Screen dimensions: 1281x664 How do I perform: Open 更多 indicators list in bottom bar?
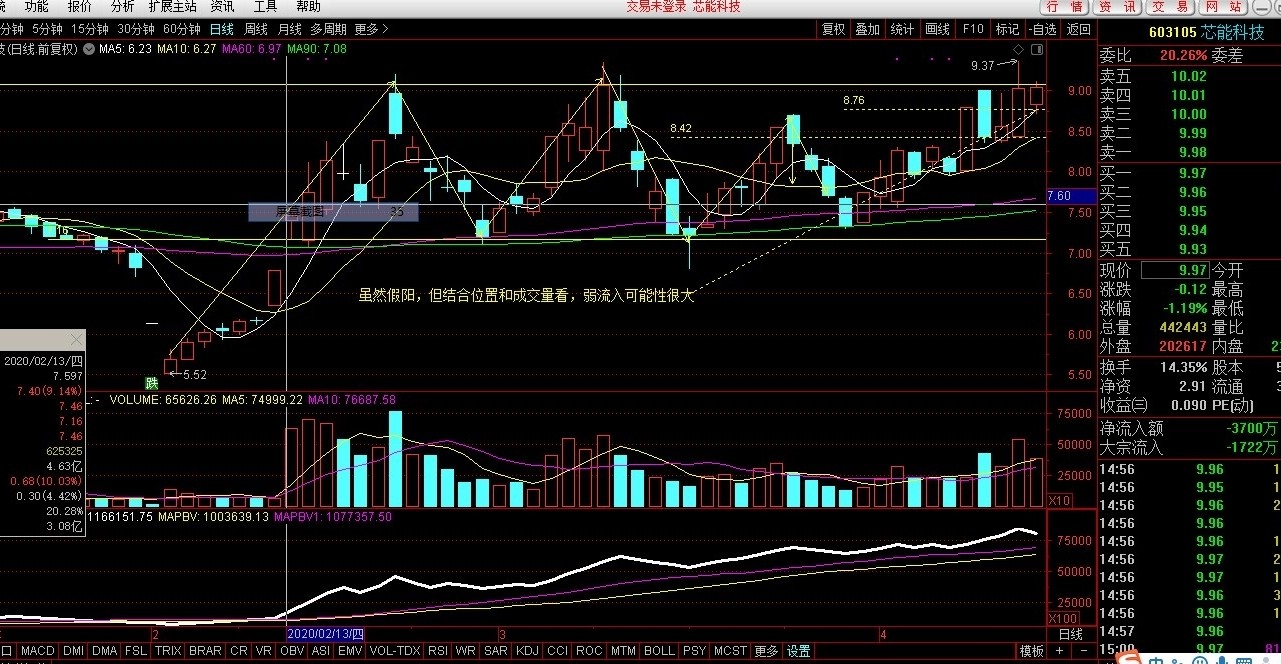(766, 651)
